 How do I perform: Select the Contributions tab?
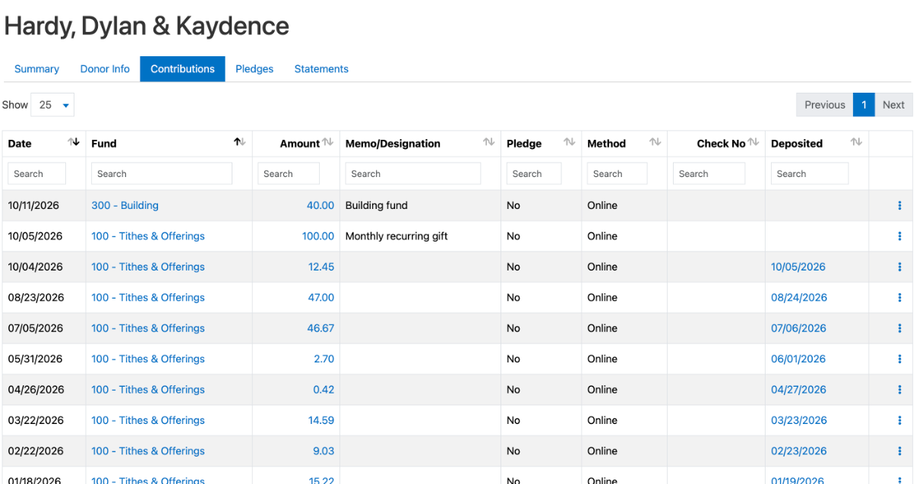[x=182, y=69]
